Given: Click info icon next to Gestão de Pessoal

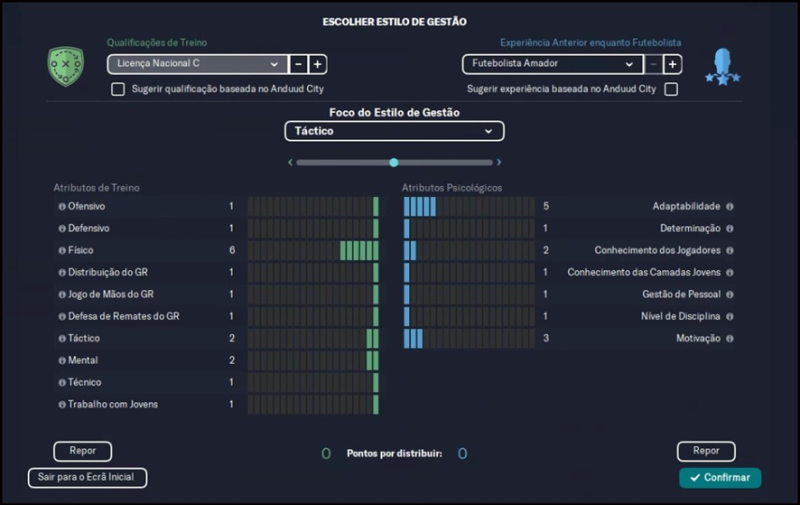Looking at the screenshot, I should coord(729,295).
